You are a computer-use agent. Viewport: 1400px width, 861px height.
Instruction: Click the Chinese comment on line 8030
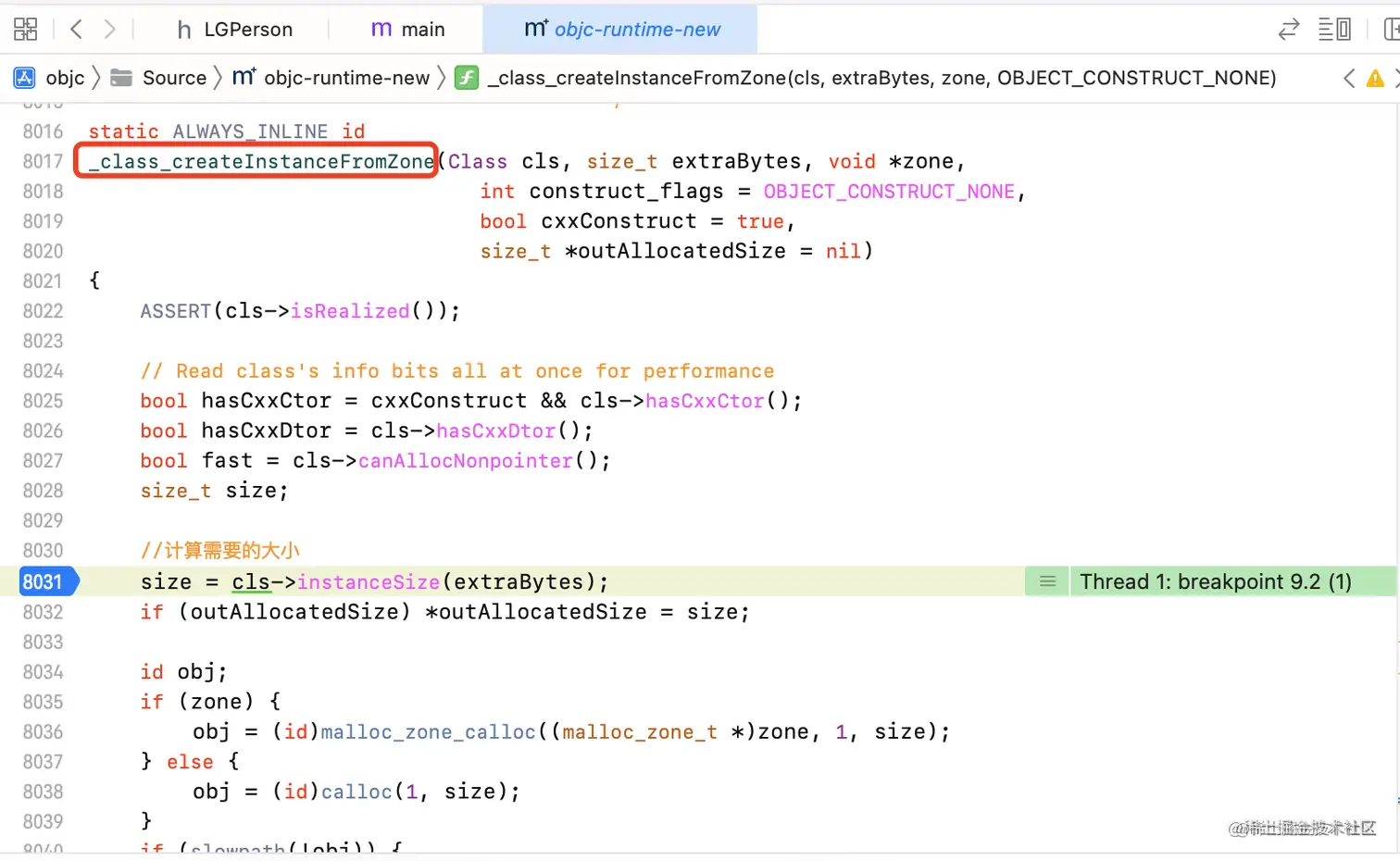click(220, 551)
